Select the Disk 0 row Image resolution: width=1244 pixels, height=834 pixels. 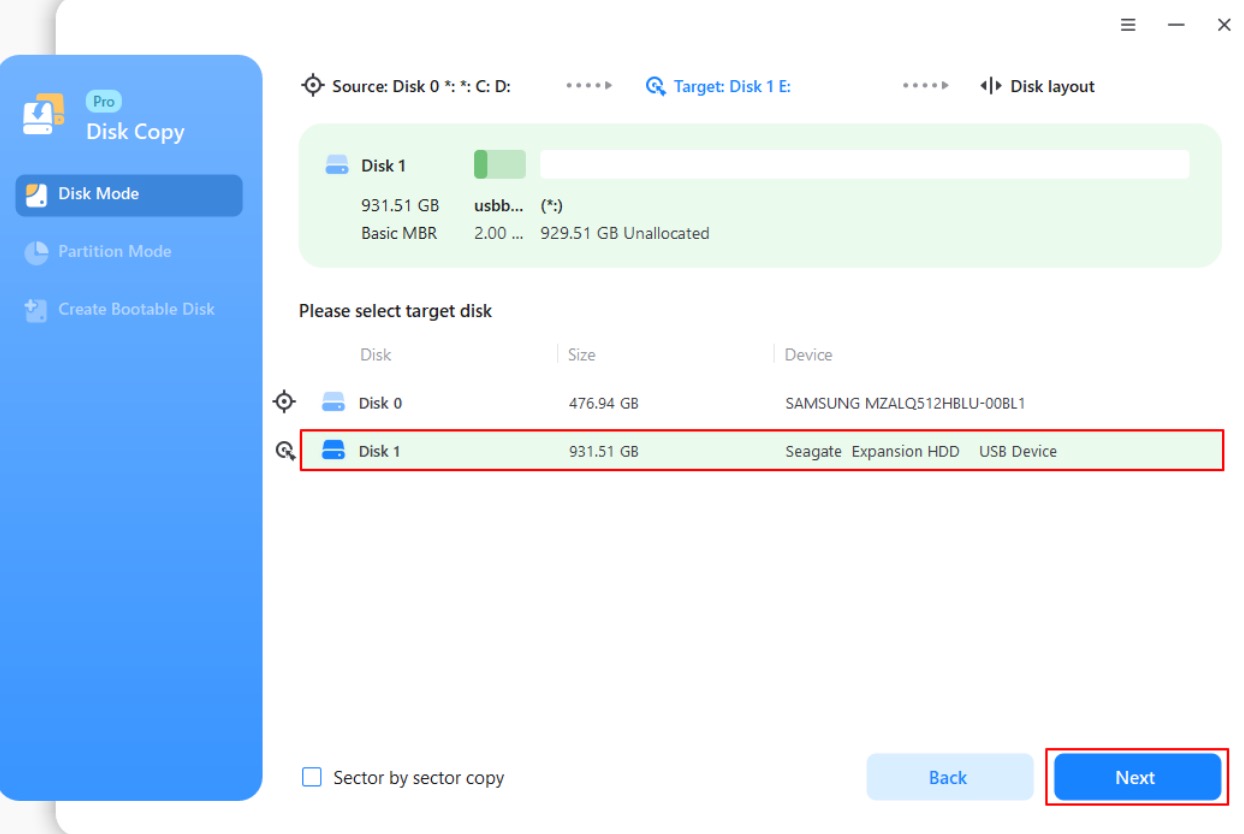761,403
